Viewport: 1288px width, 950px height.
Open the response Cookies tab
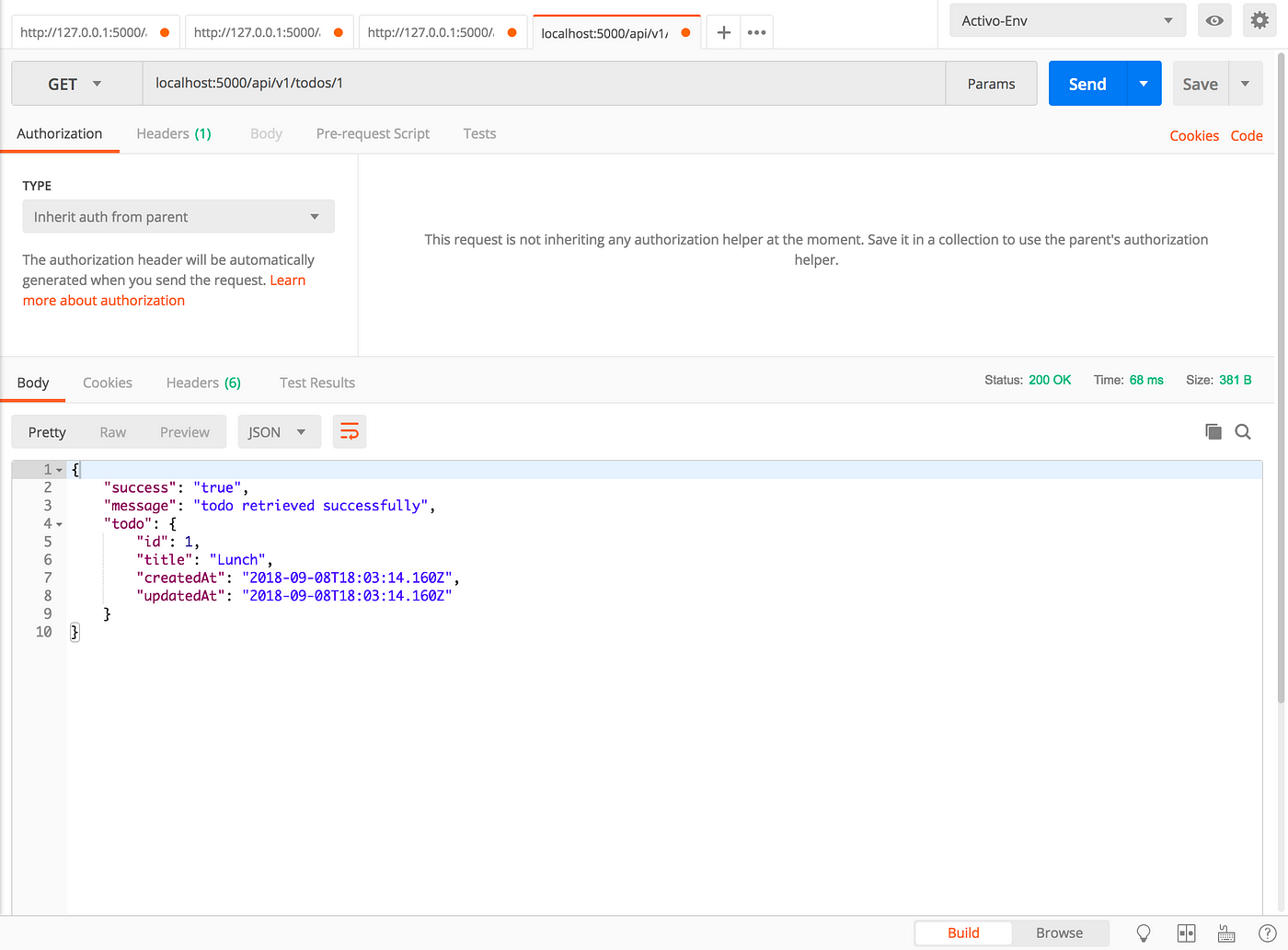pos(108,383)
